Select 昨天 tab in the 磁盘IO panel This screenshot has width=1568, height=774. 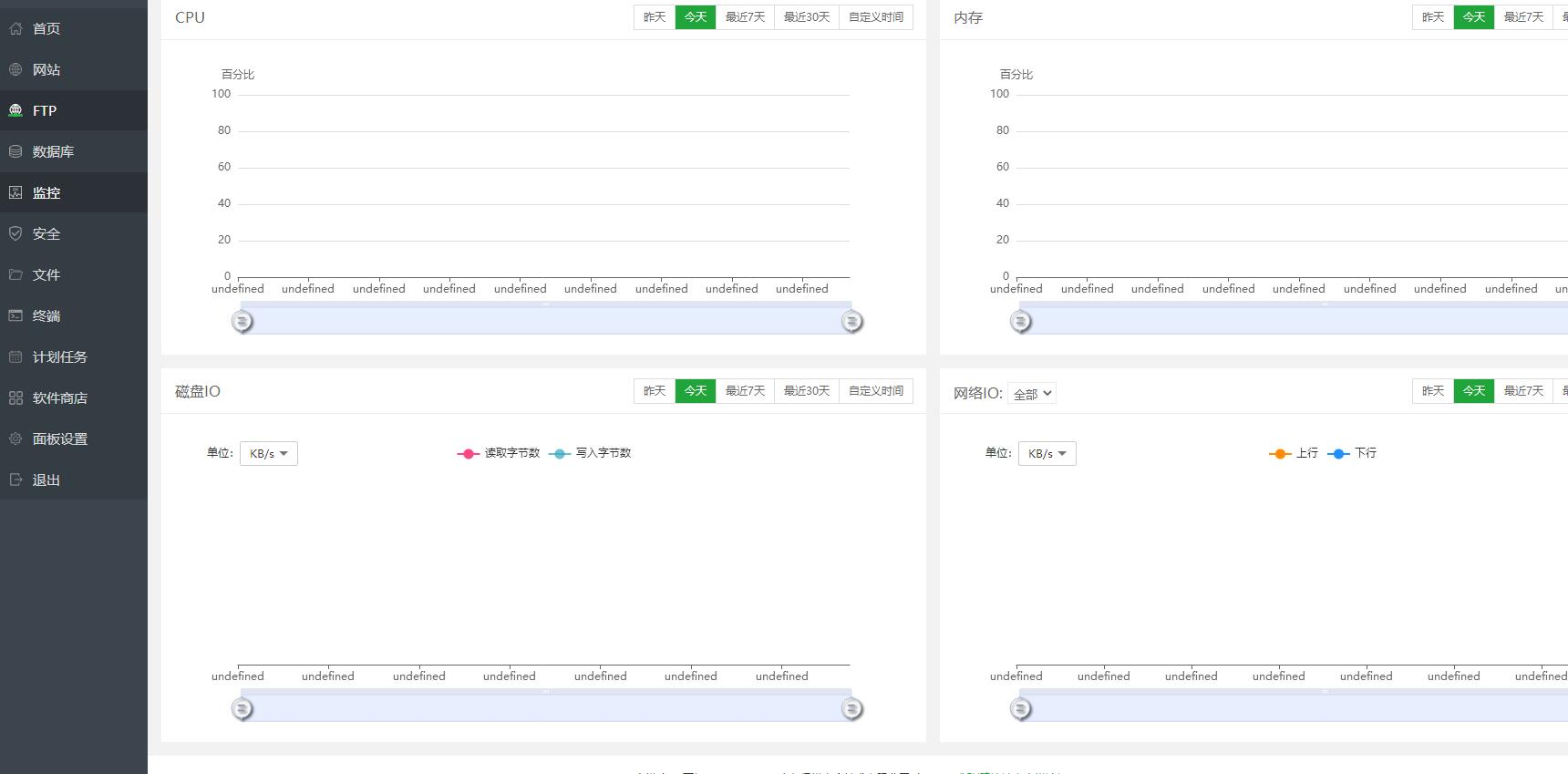(655, 391)
